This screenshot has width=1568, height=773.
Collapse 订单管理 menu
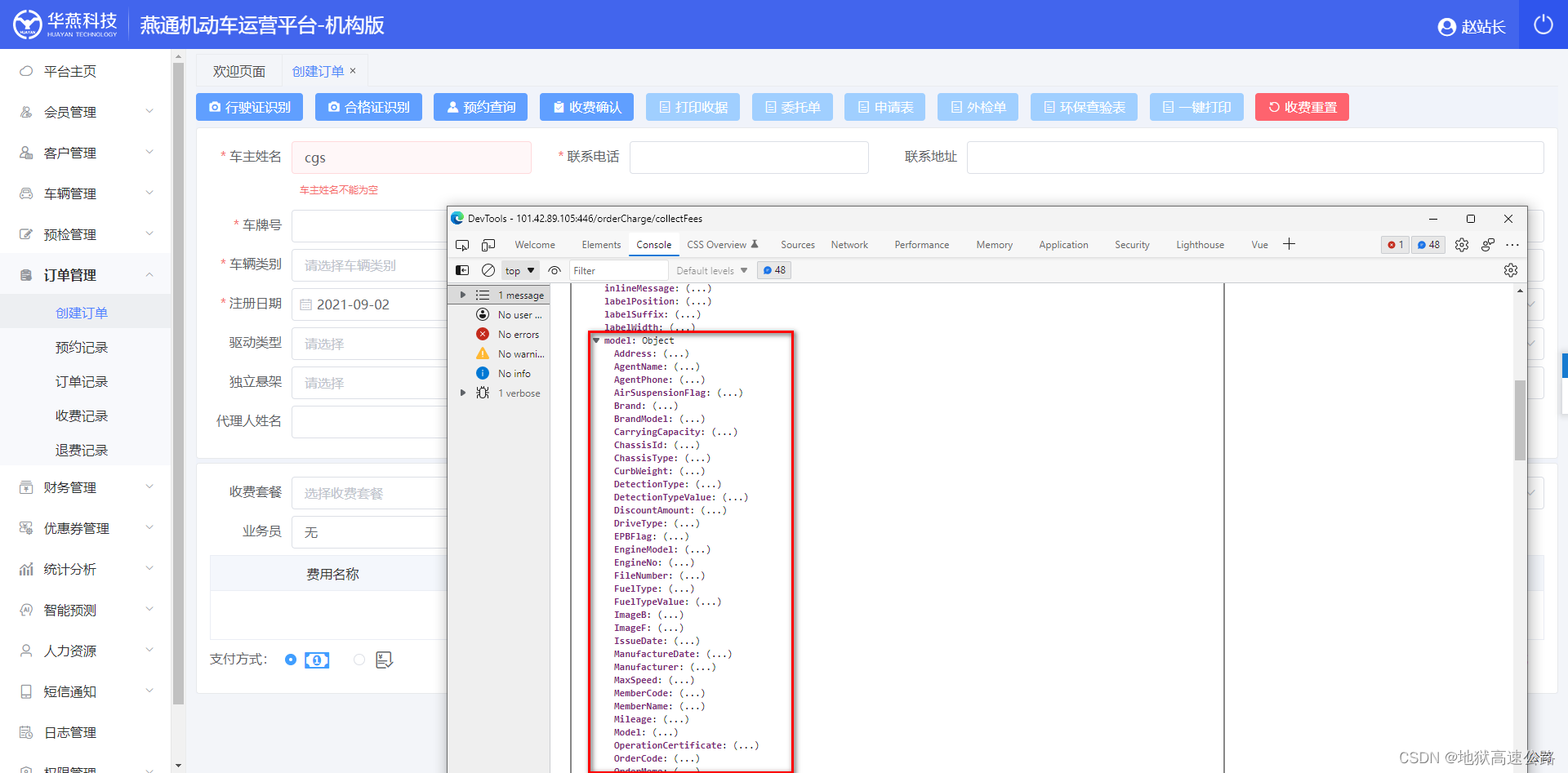pos(86,275)
